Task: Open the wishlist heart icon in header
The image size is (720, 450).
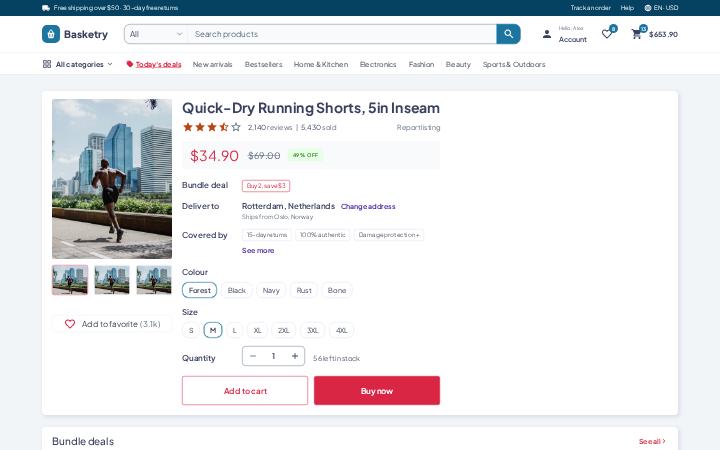Action: click(607, 34)
